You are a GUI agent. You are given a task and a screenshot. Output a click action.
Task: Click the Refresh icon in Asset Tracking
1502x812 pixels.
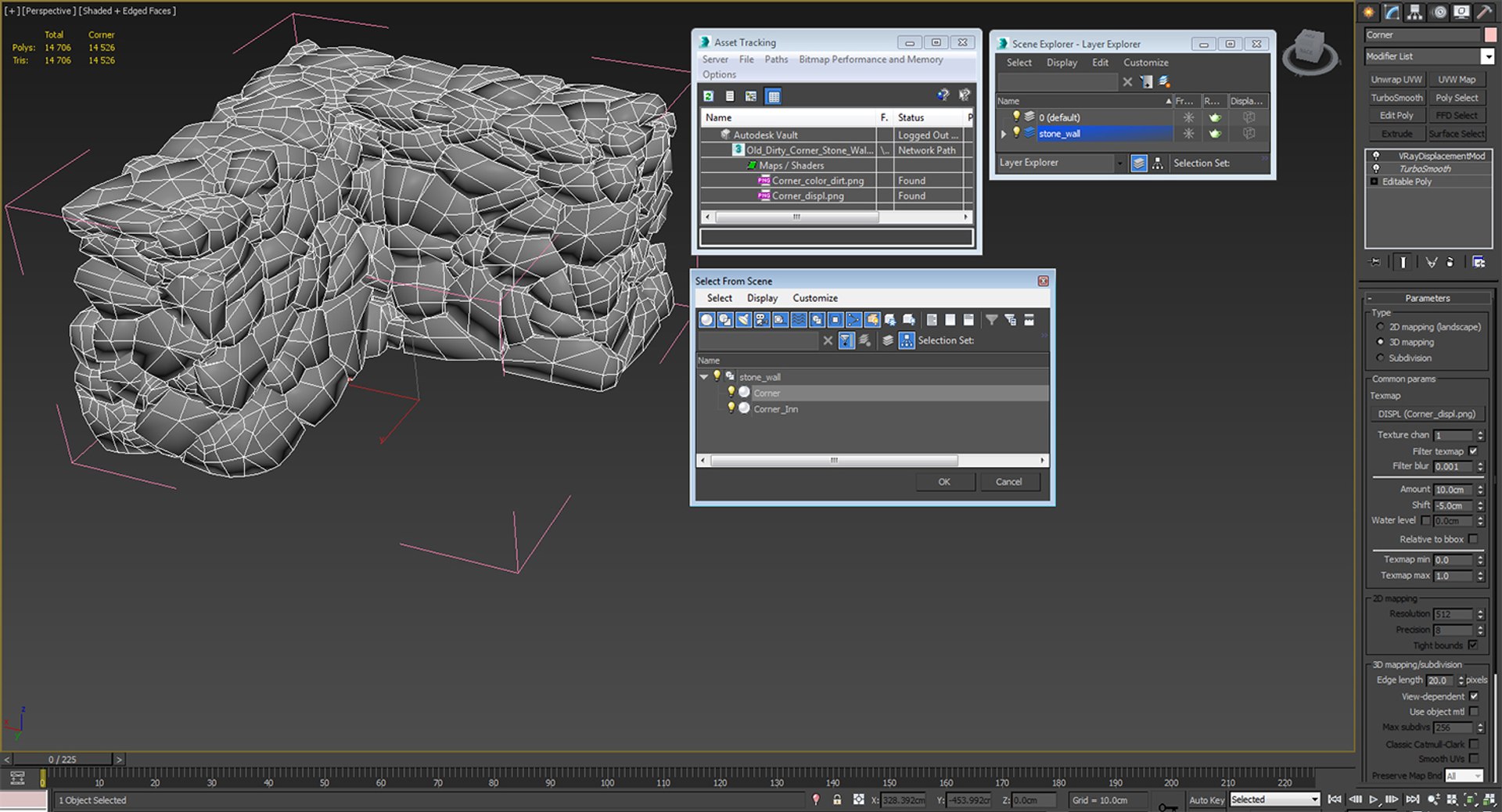pos(709,96)
